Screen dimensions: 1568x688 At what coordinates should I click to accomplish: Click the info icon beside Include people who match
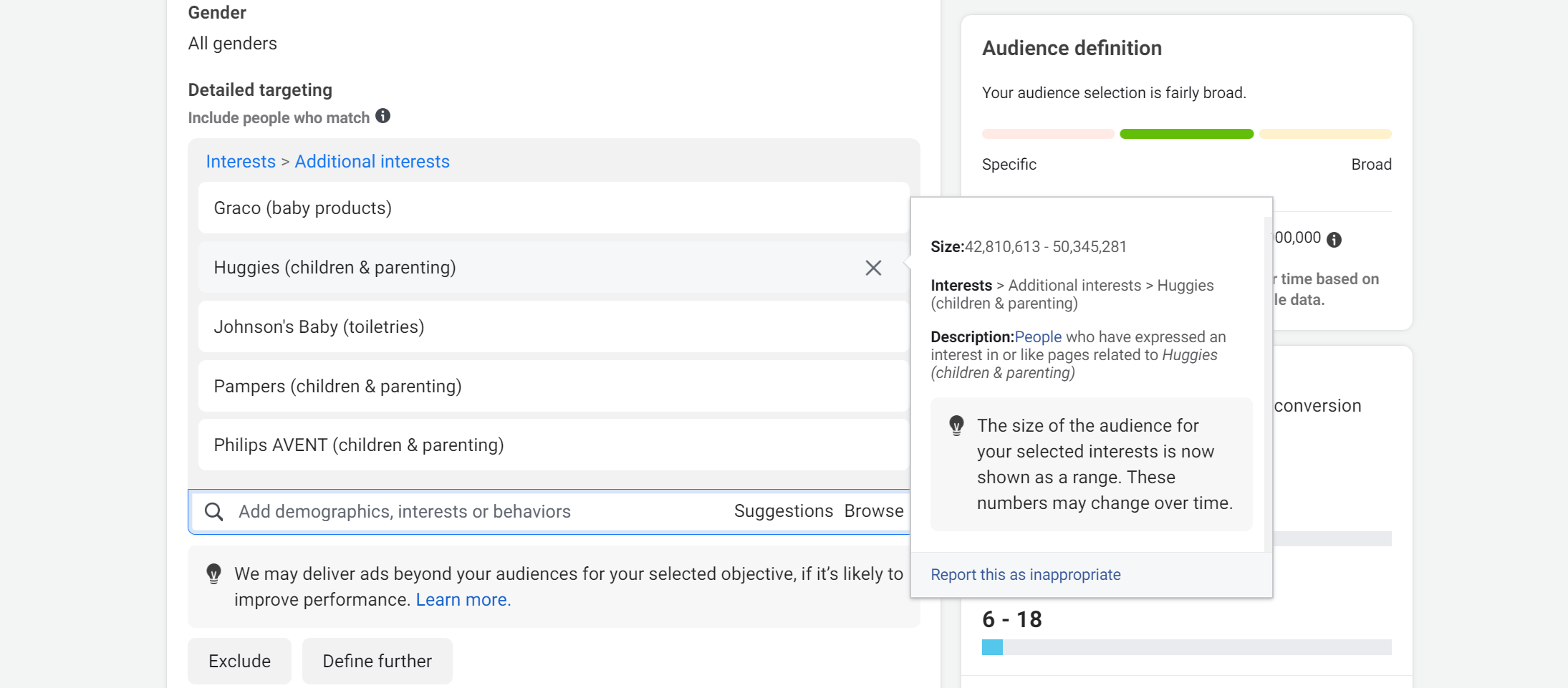click(x=383, y=116)
